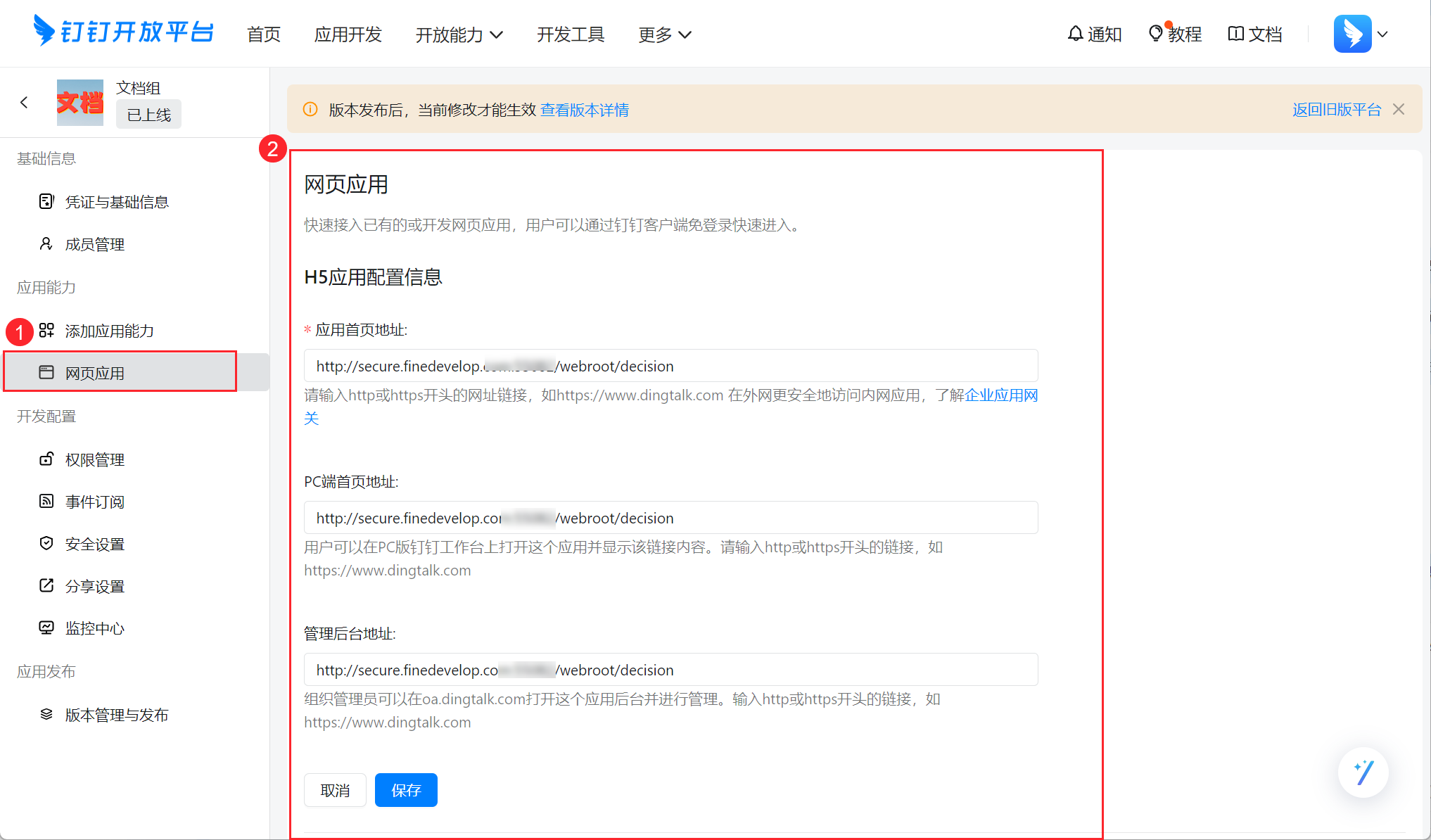This screenshot has height=840, width=1431.
Task: Open 版本管理与发布 page
Action: click(116, 715)
